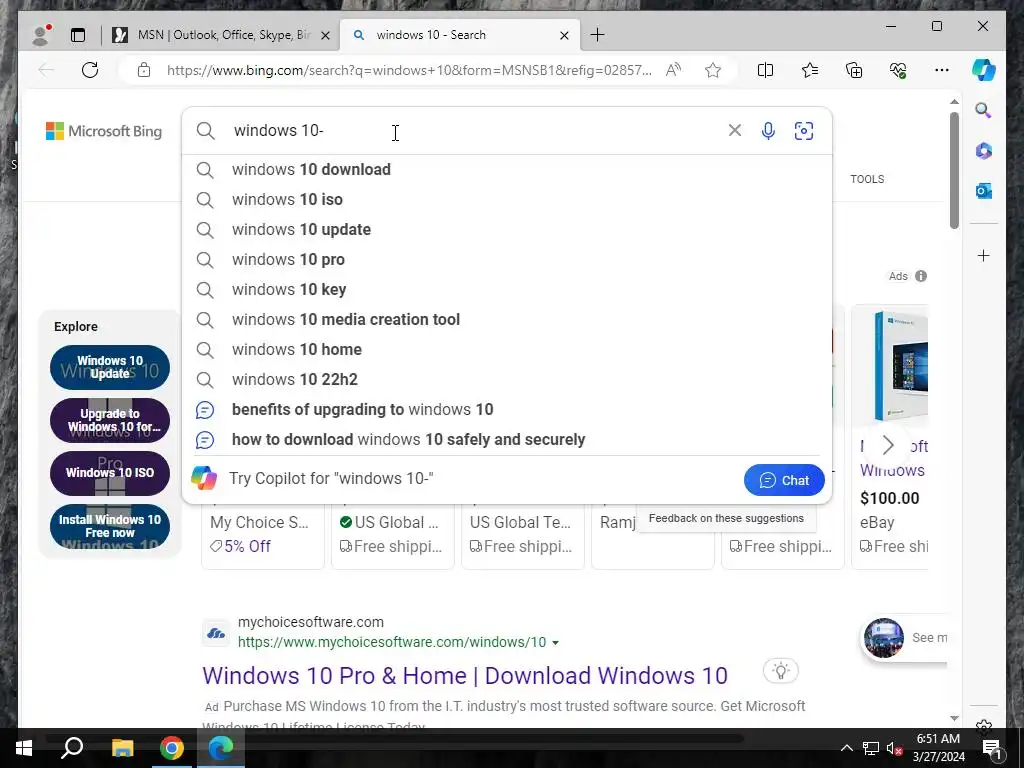Refresh the page with reload icon

(90, 70)
